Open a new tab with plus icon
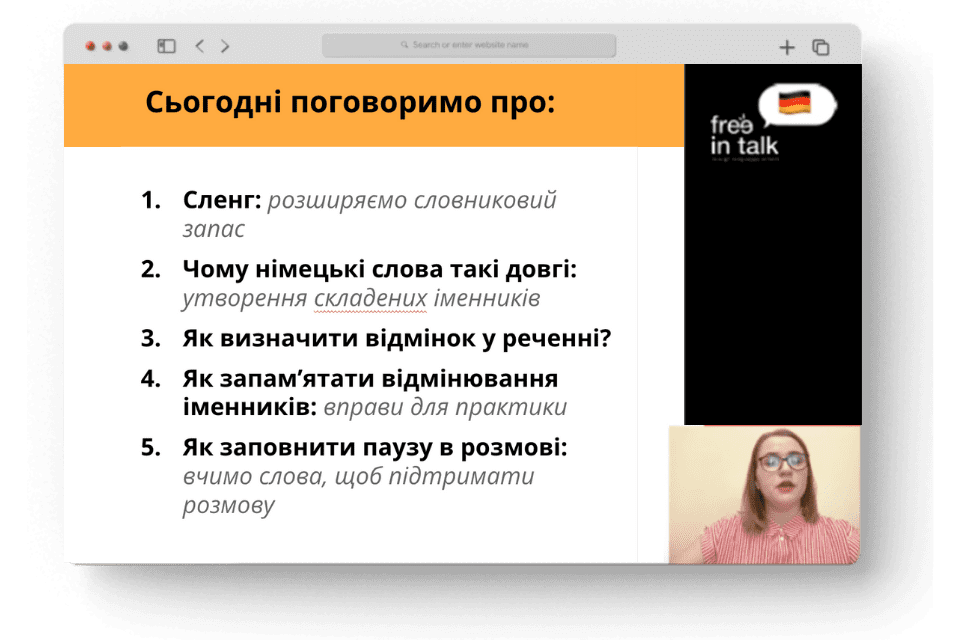The image size is (960, 640). pos(787,47)
